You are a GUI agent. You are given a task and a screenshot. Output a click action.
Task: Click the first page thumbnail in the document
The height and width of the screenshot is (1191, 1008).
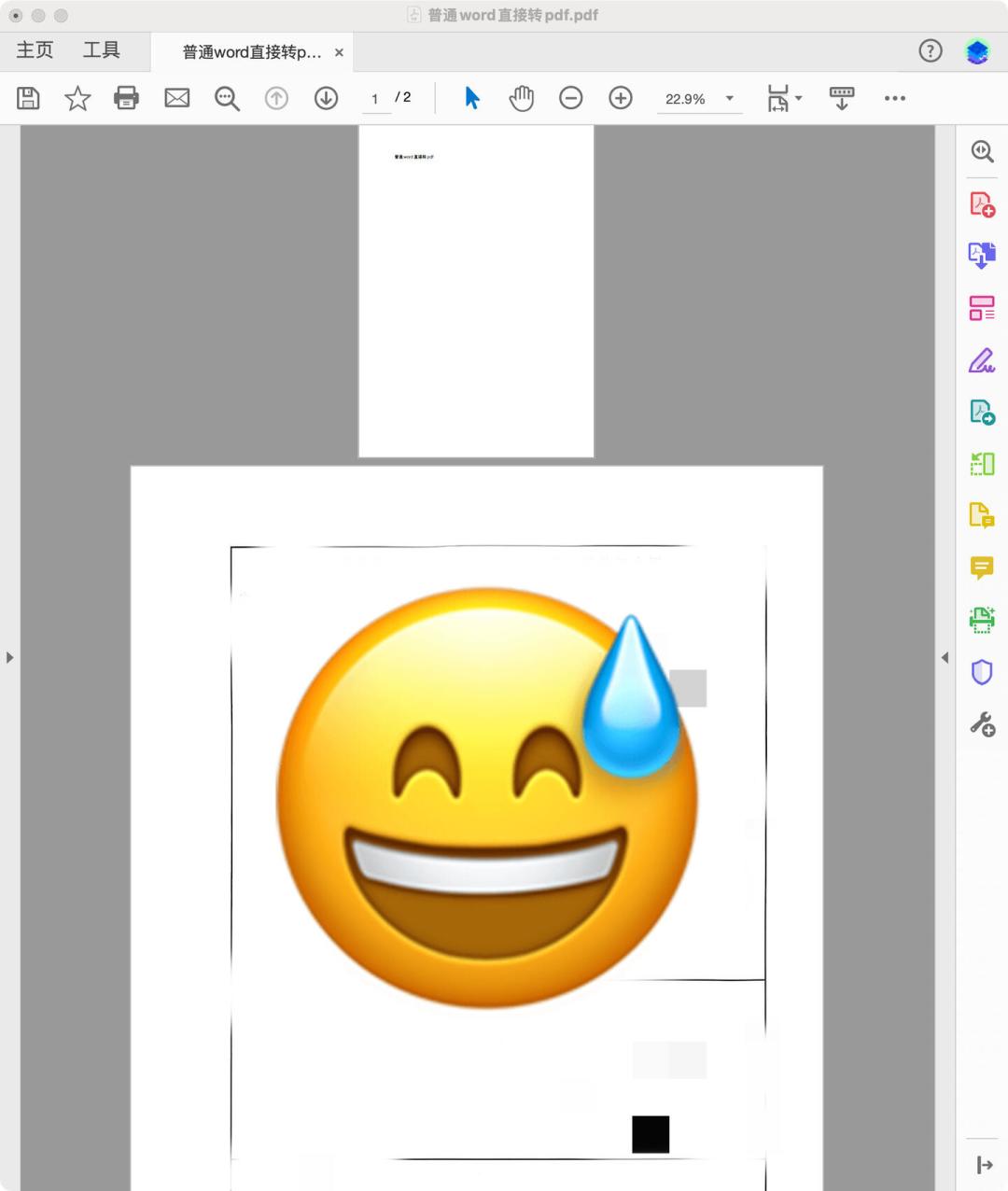pyautogui.click(x=476, y=291)
